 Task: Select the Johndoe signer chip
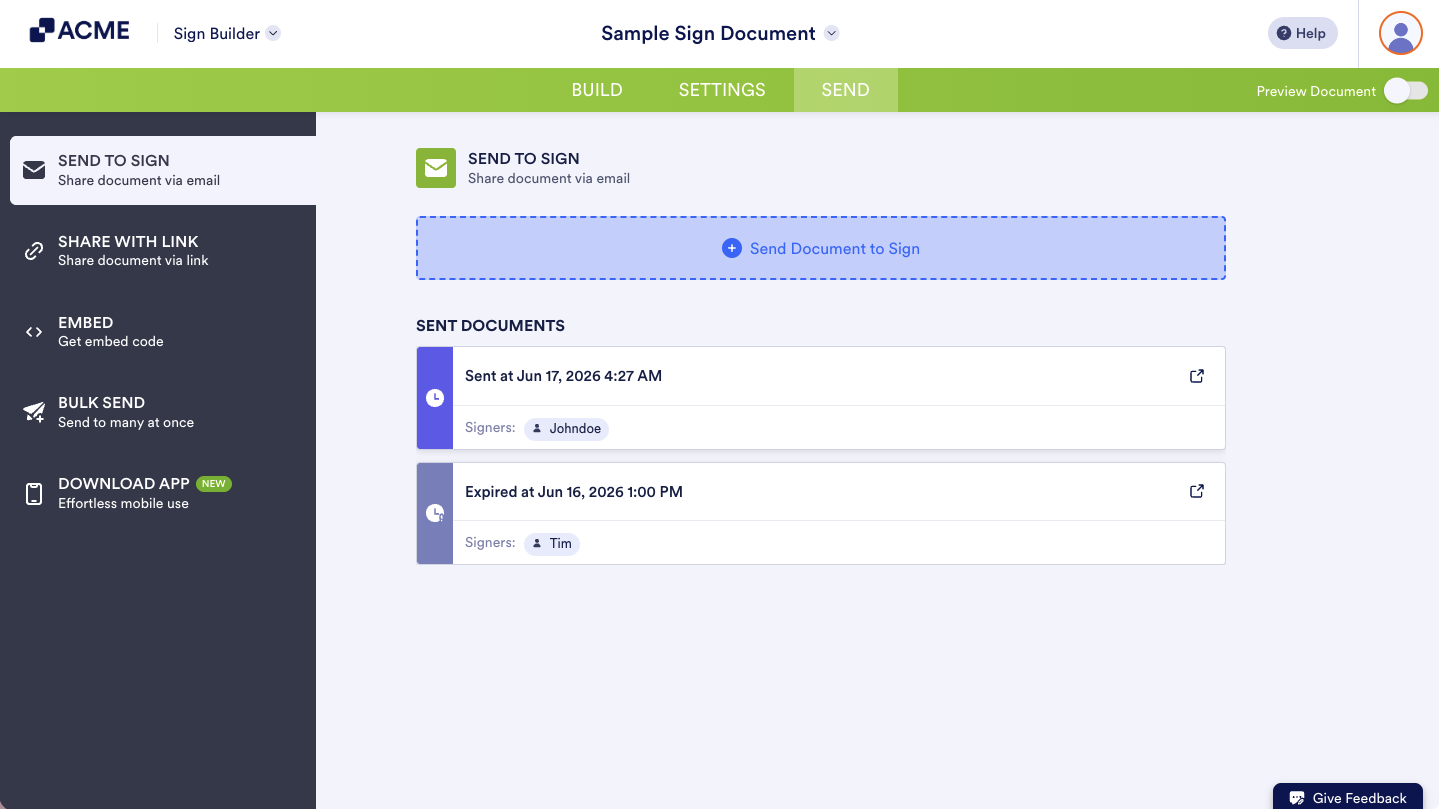click(x=567, y=428)
